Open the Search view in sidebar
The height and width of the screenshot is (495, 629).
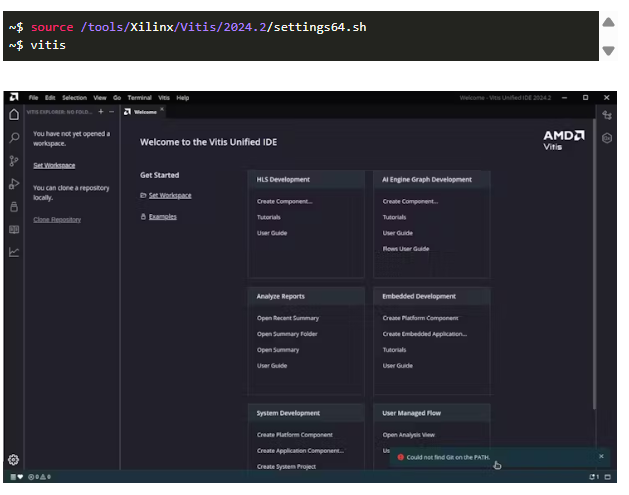pos(14,137)
